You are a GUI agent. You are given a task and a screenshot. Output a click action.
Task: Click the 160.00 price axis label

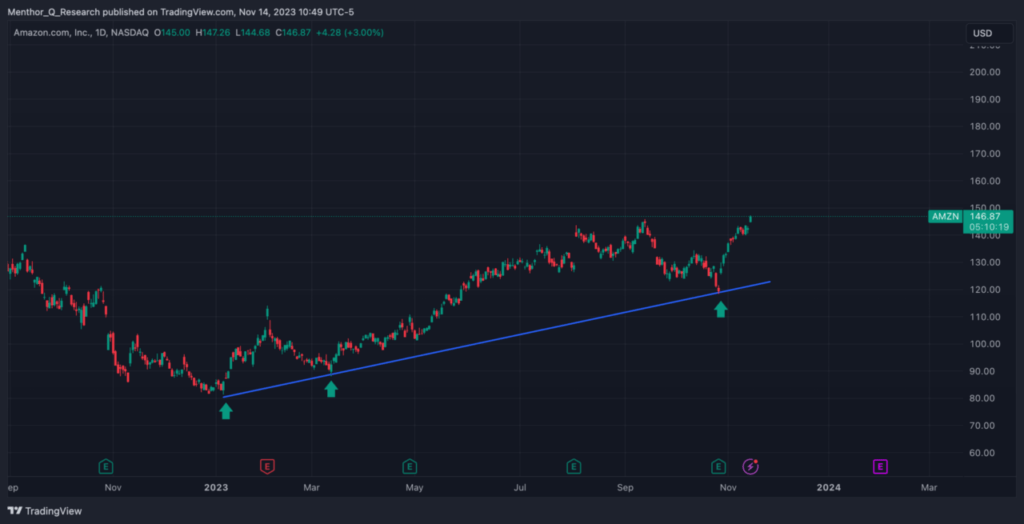[x=984, y=181]
